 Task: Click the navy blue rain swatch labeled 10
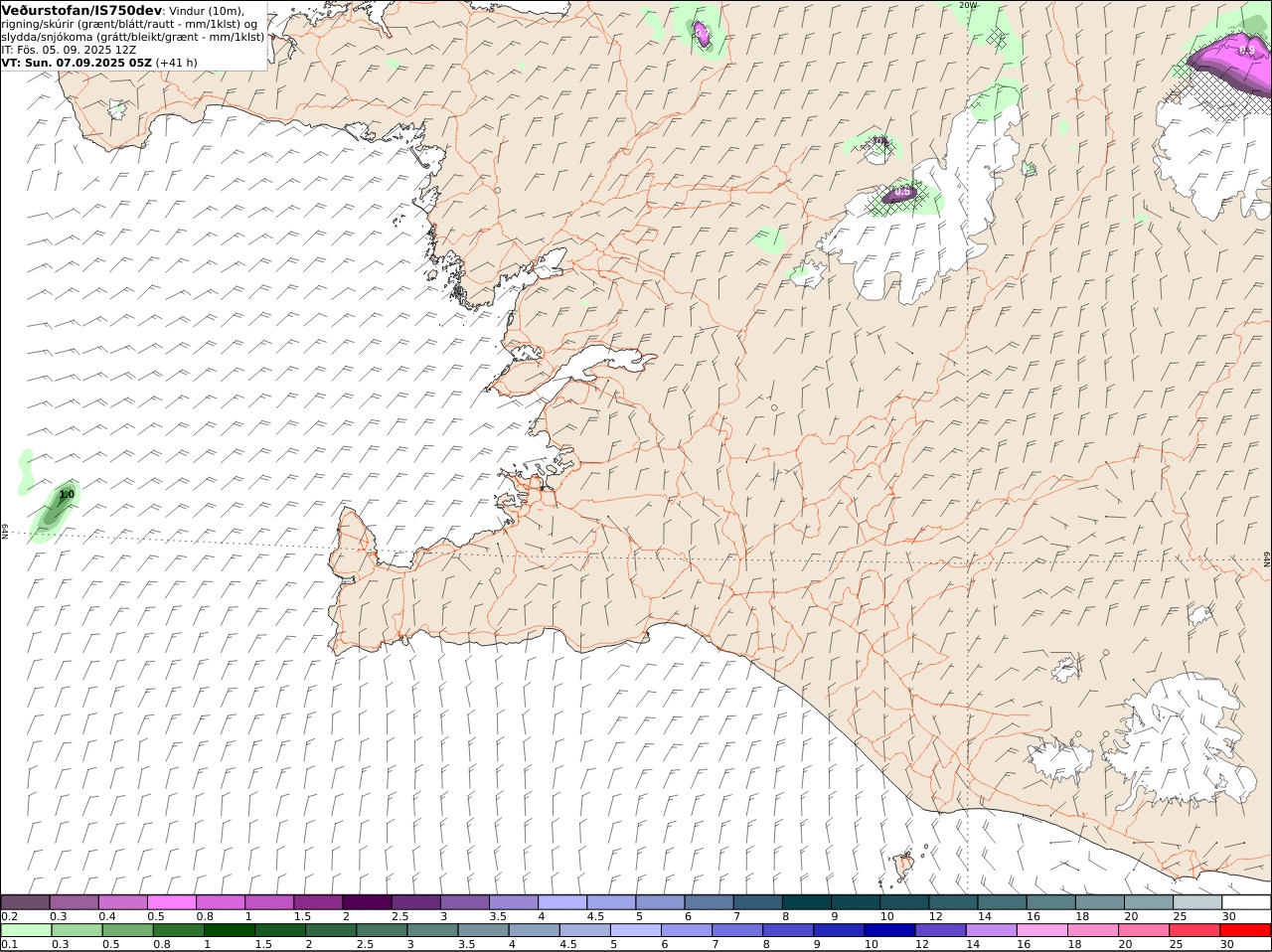891,930
